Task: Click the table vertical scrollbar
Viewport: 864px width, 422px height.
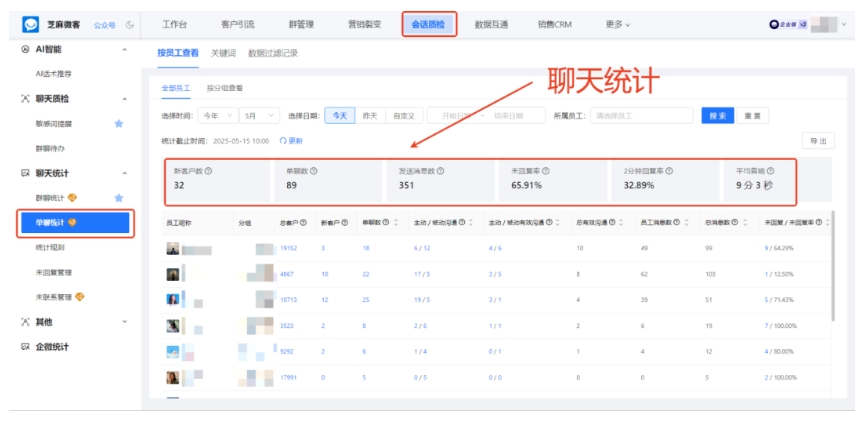Action: click(835, 264)
